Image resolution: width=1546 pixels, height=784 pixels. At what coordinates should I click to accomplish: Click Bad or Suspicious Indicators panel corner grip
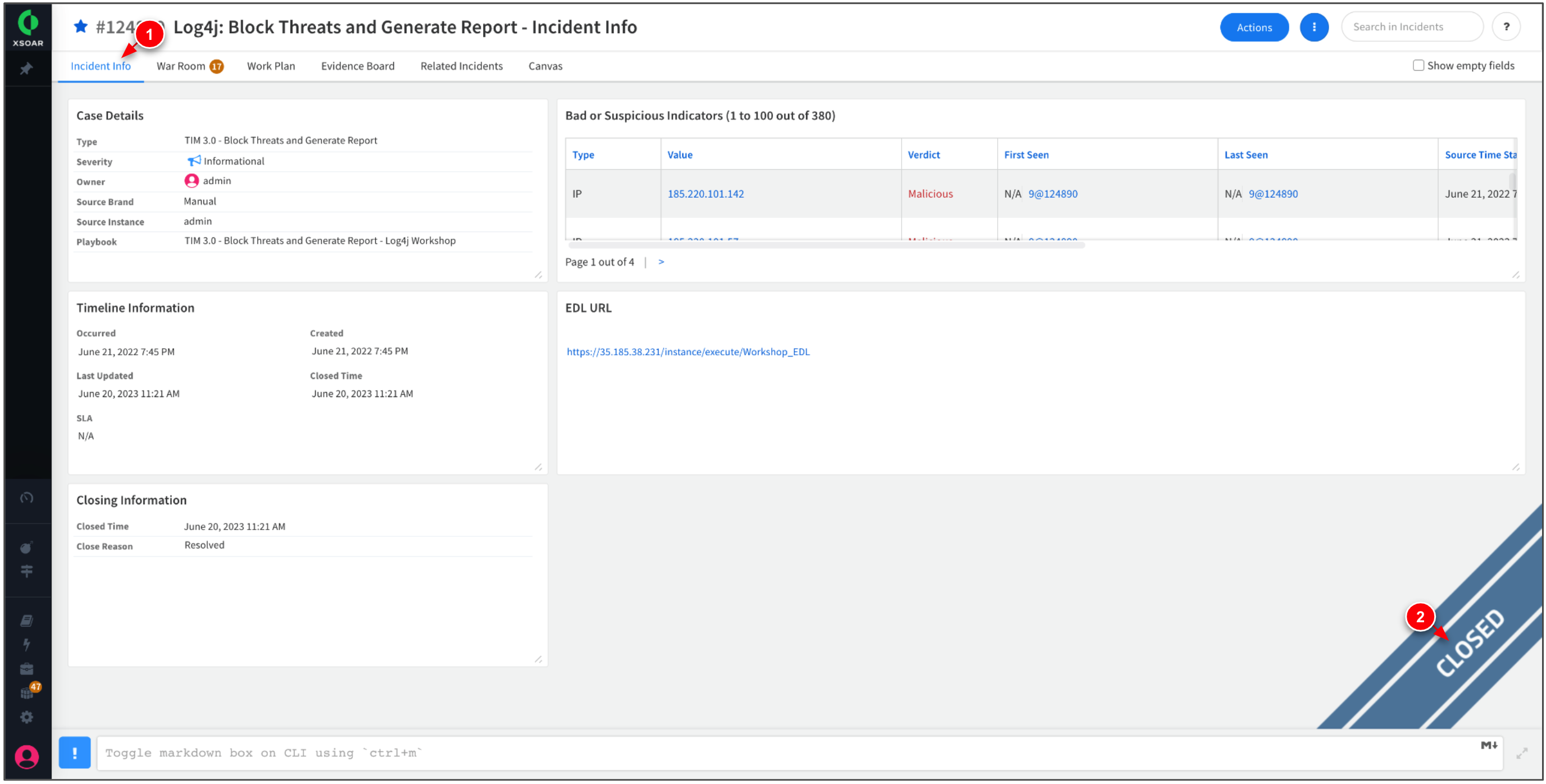pos(1516,275)
